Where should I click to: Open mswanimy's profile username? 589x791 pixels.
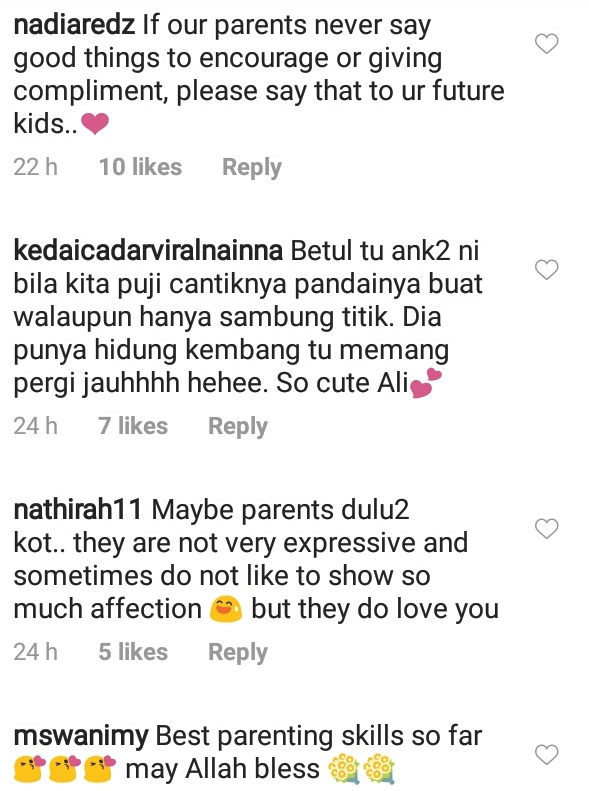tap(81, 736)
